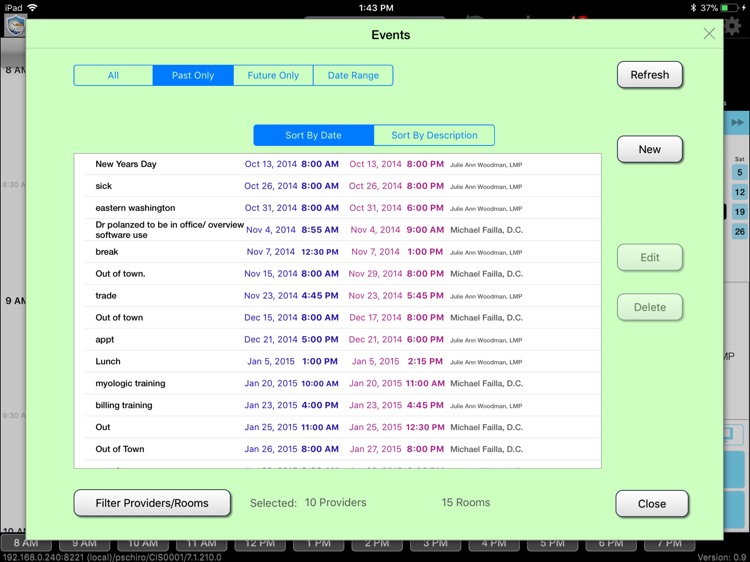Screen dimensions: 750x562
Task: Click Jan 27, 2015 end date
Action: [x=375, y=449]
